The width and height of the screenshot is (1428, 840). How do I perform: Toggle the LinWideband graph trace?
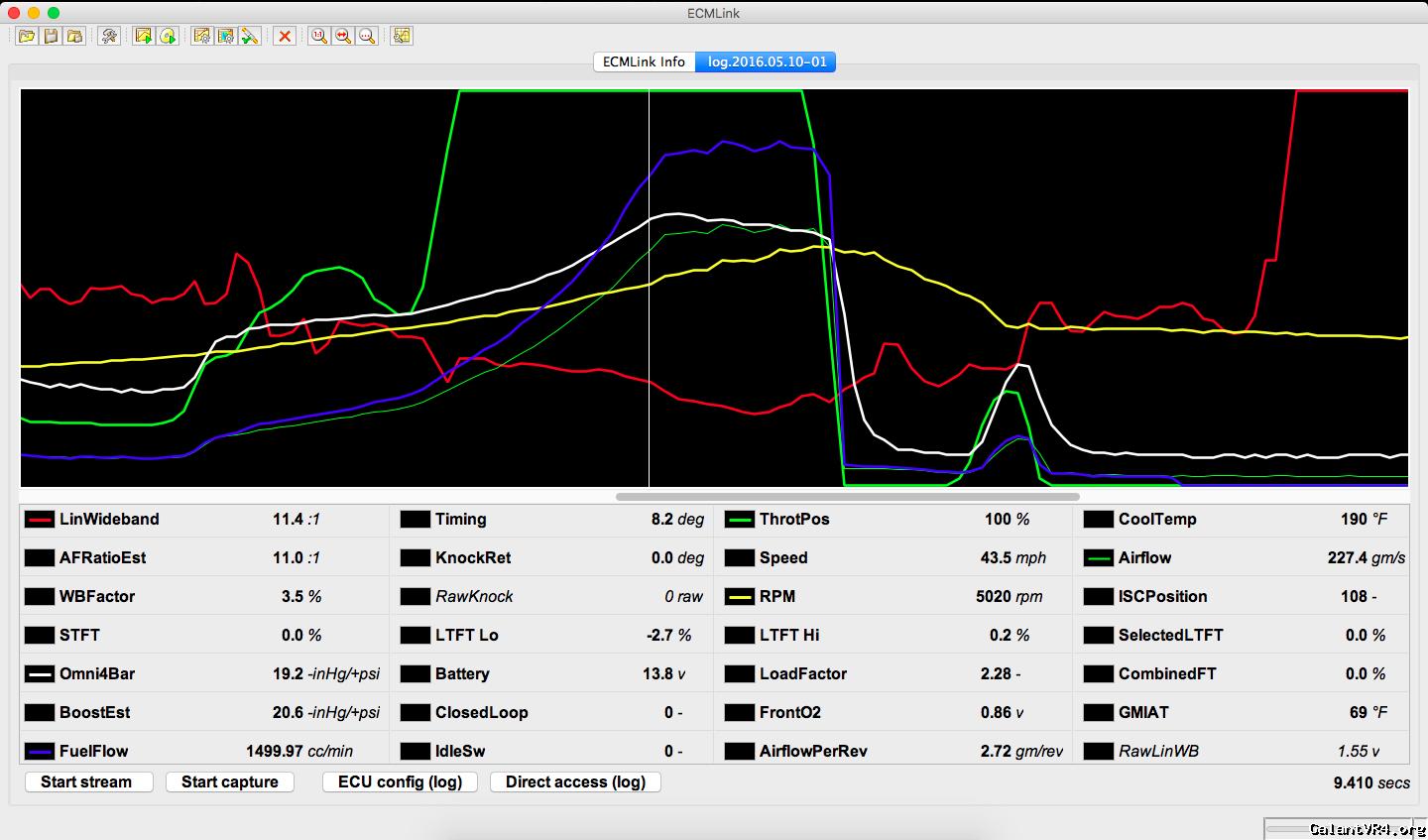coord(40,520)
